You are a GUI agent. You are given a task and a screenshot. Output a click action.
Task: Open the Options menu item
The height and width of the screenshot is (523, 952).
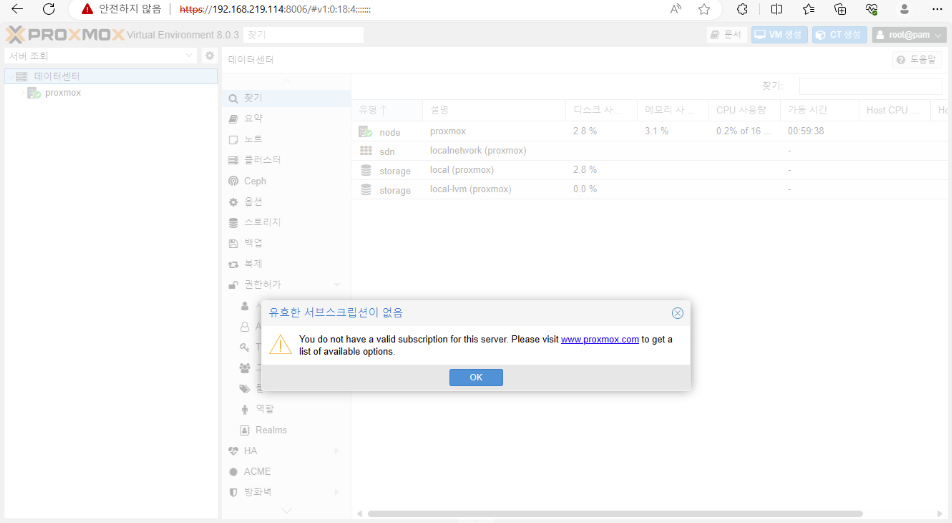pyautogui.click(x=286, y=202)
